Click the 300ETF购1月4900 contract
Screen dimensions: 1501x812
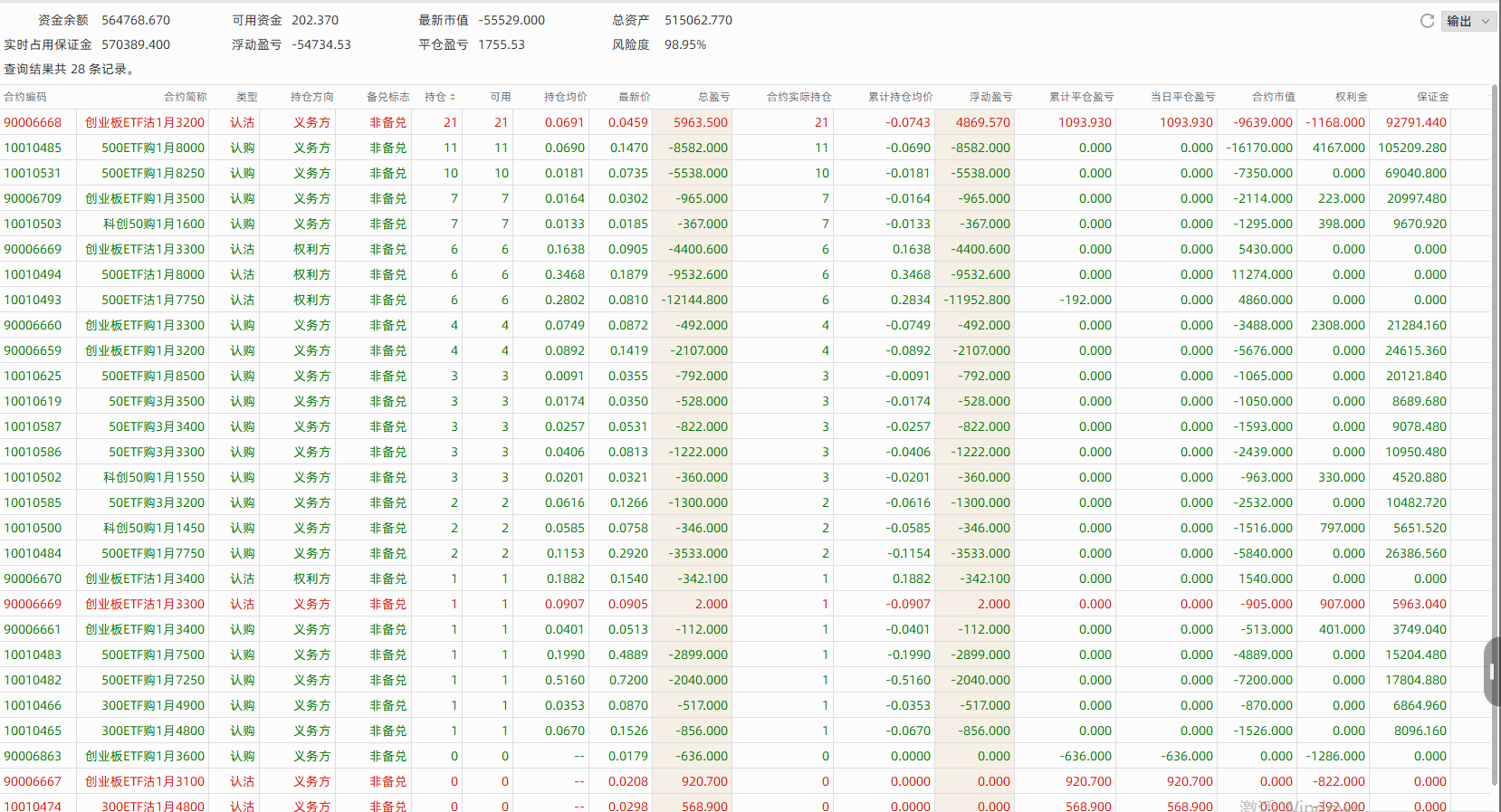pyautogui.click(x=153, y=705)
